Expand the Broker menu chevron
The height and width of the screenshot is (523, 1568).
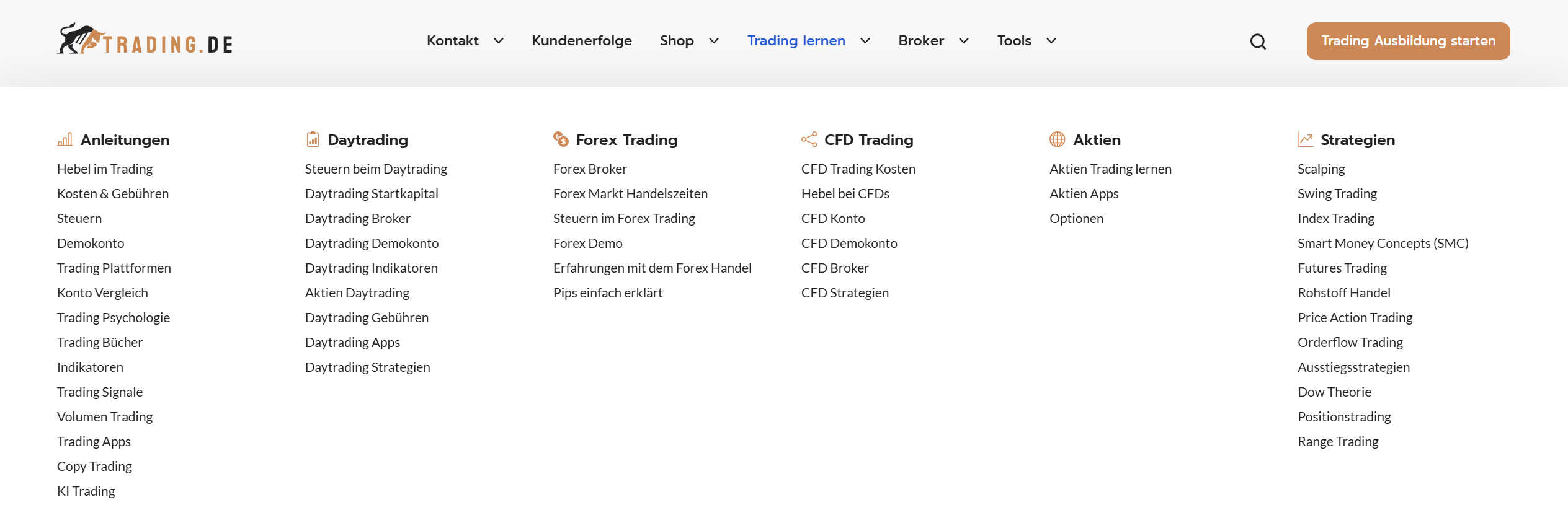[964, 41]
